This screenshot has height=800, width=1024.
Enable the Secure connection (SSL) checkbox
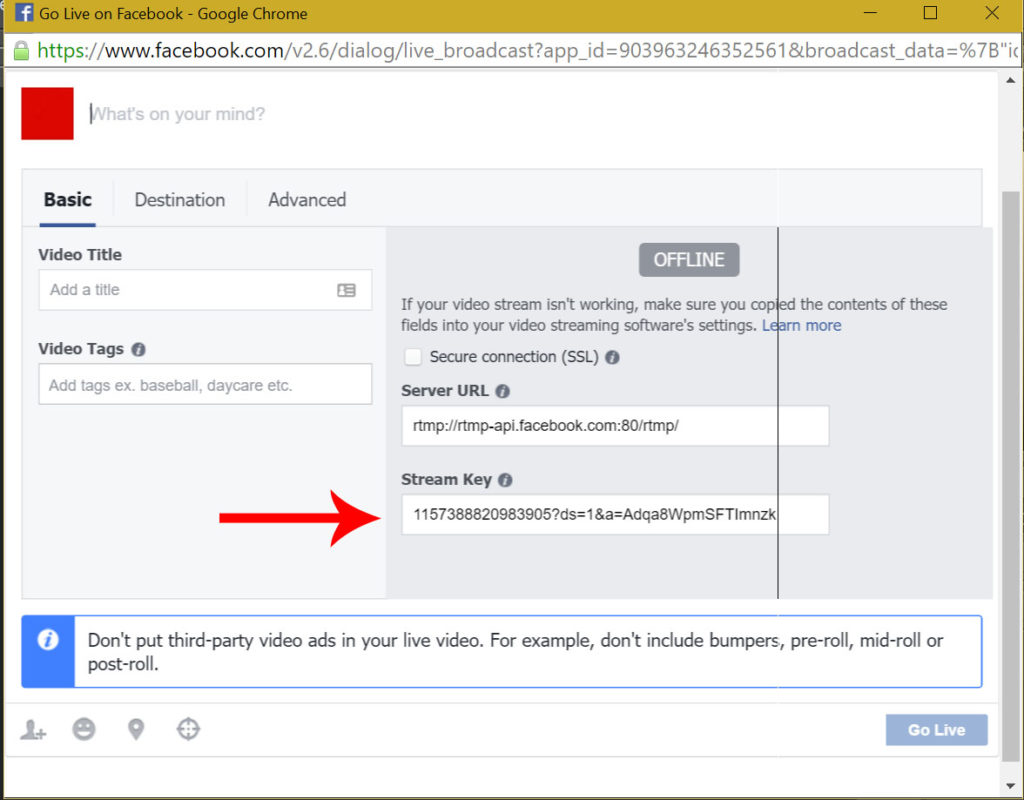[x=413, y=357]
